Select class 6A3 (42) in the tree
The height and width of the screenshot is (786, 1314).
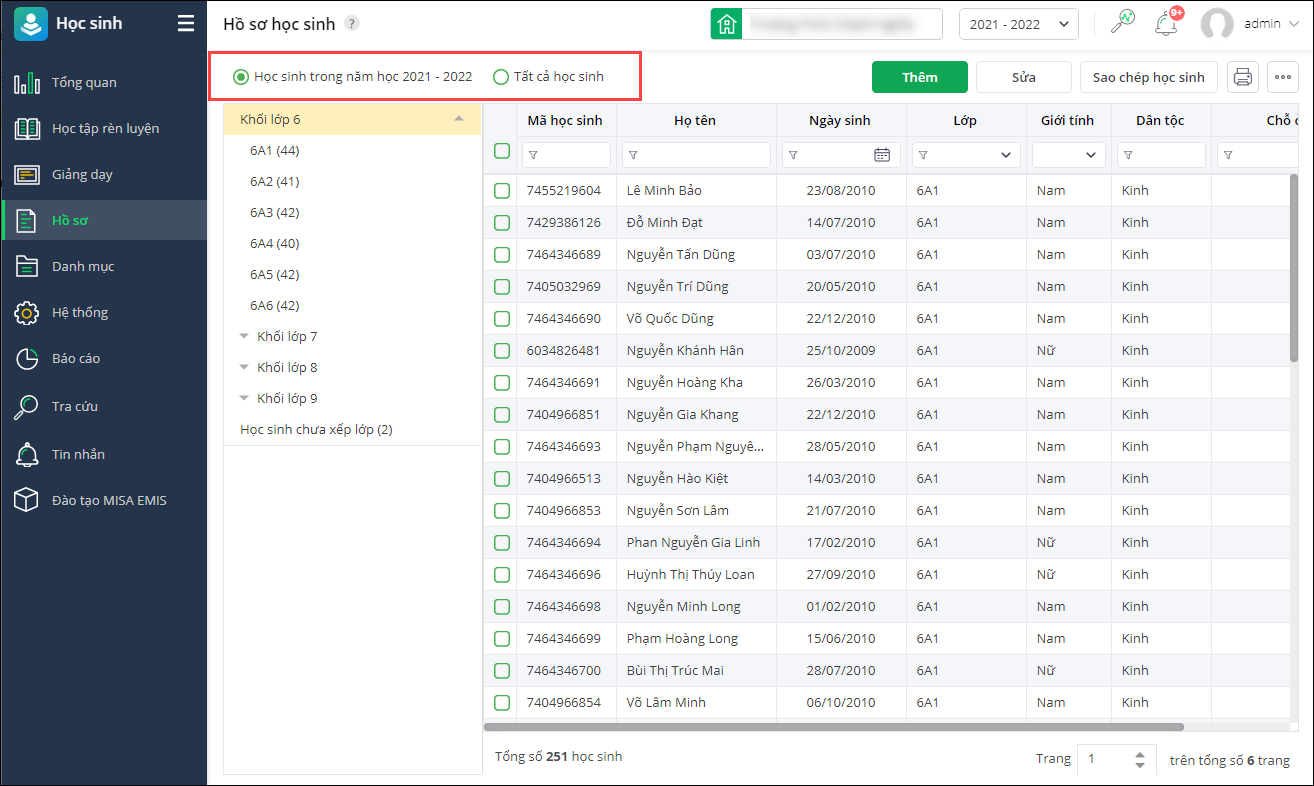(x=275, y=212)
